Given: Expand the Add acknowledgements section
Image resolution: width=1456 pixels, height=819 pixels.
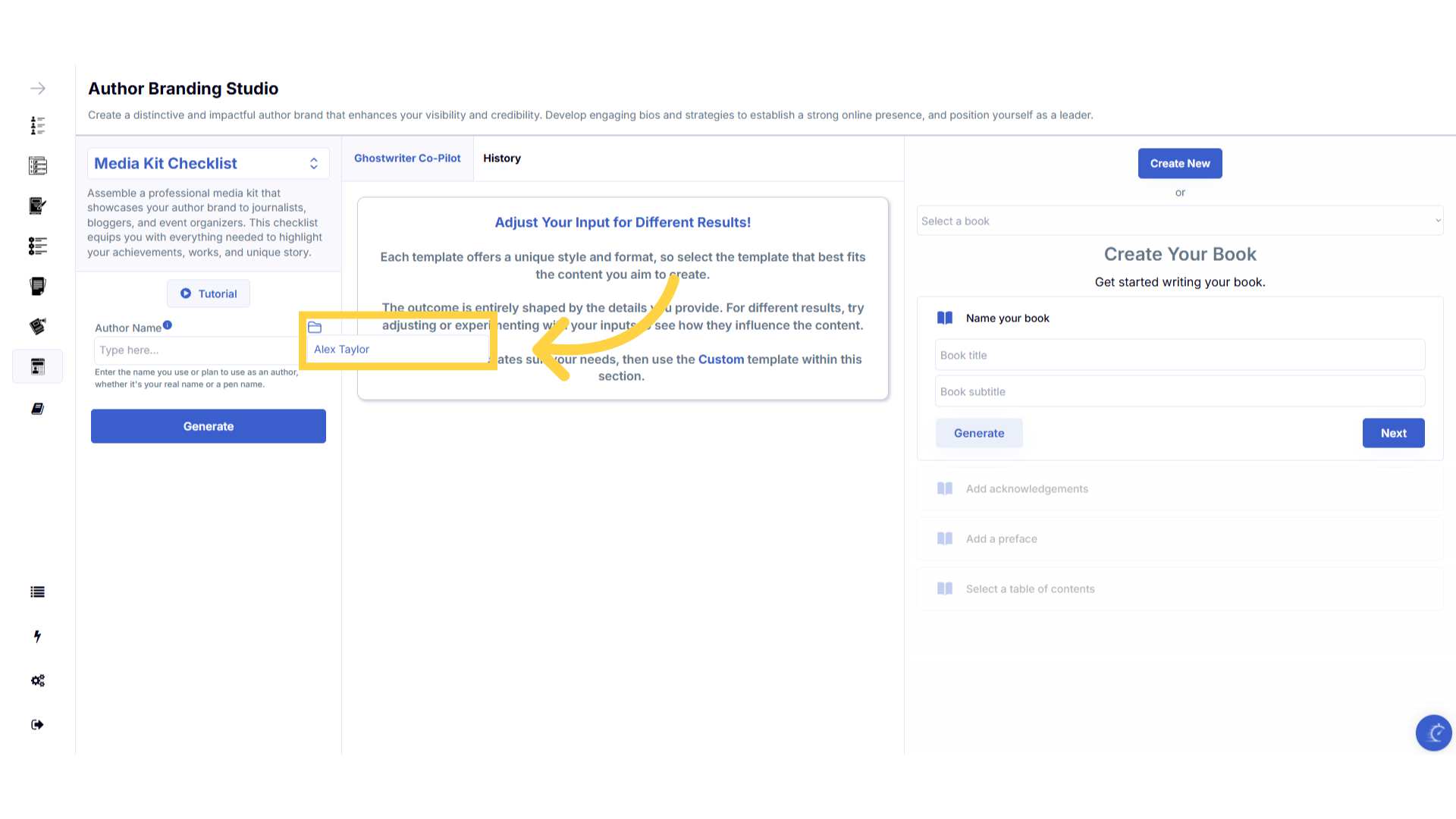Looking at the screenshot, I should [x=1027, y=489].
